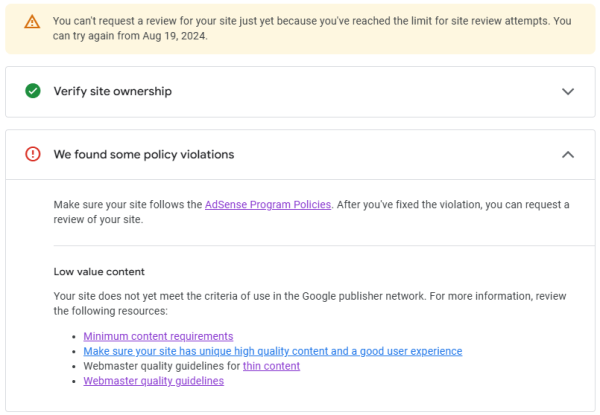The image size is (600, 415).
Task: Open the AdSense Program Policies link
Action: coord(267,204)
